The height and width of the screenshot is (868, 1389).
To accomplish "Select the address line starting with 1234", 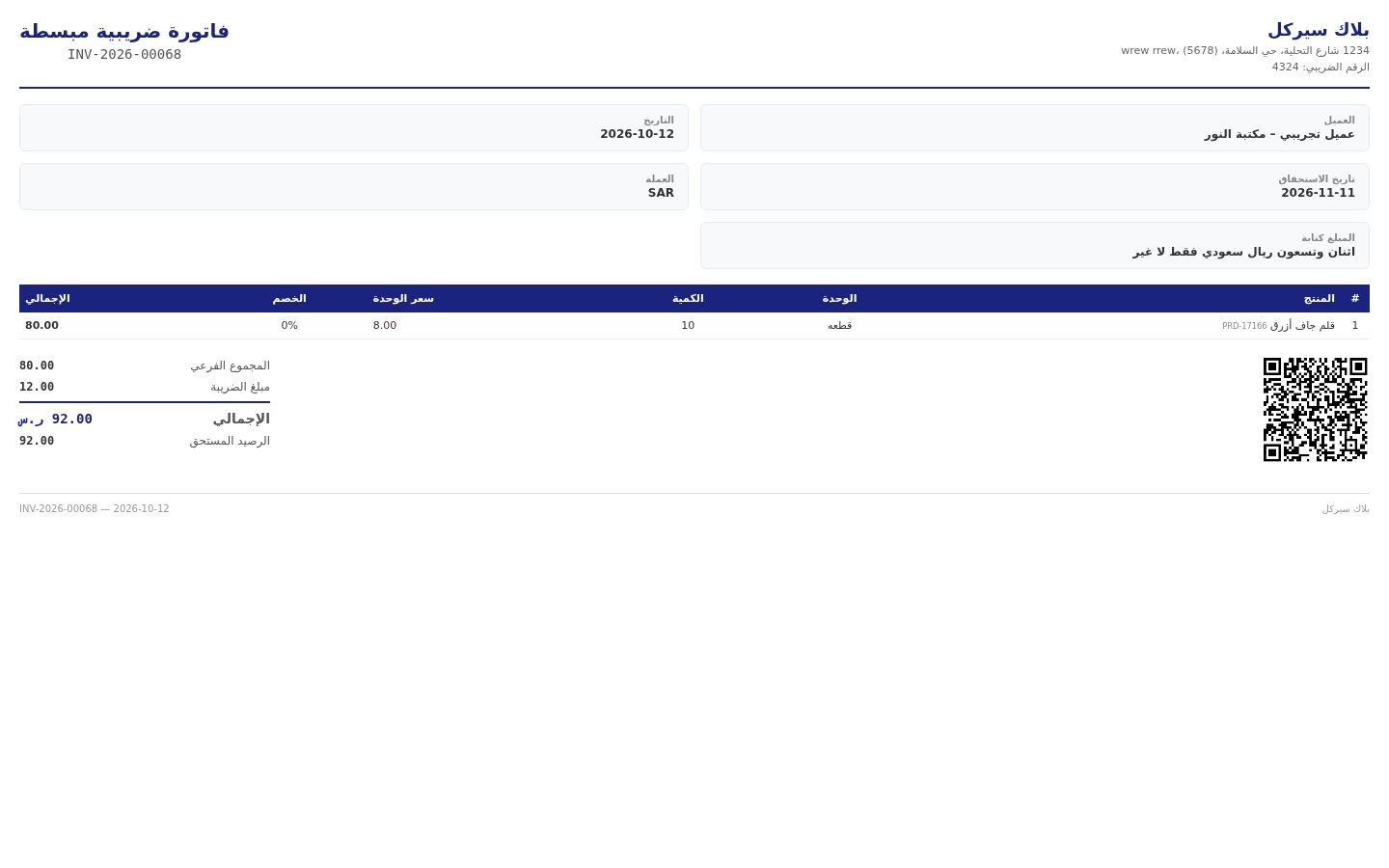I will click(1245, 50).
